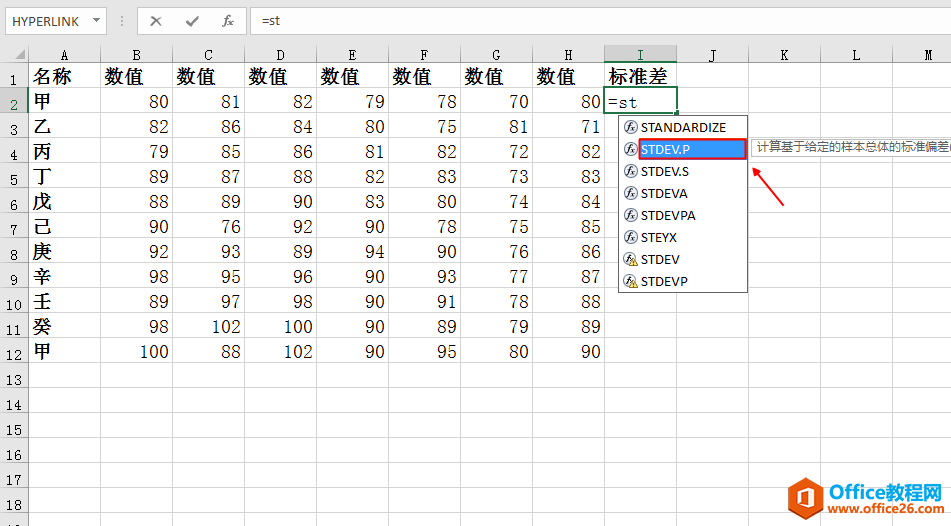Image resolution: width=951 pixels, height=526 pixels.
Task: Select cell H3 with value 71
Action: click(568, 126)
